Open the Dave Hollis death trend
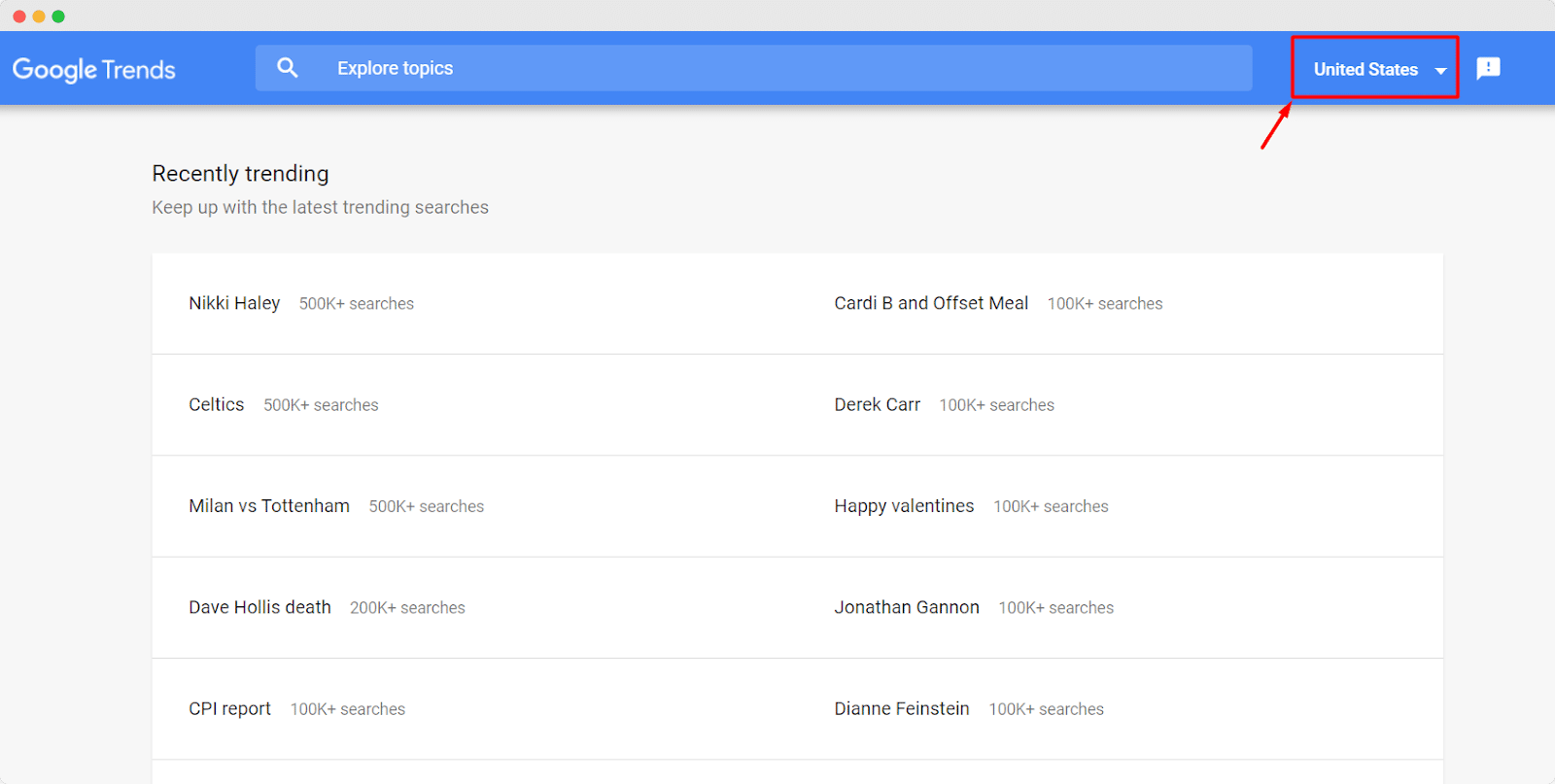This screenshot has width=1555, height=784. click(259, 607)
